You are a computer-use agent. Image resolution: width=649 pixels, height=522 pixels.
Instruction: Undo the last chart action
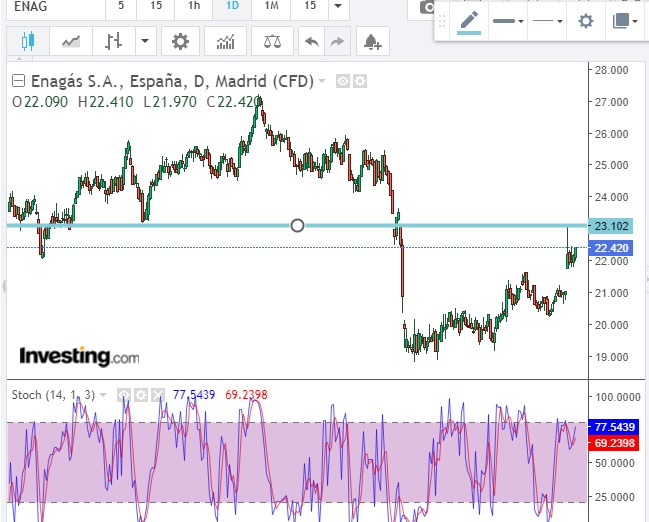(312, 41)
